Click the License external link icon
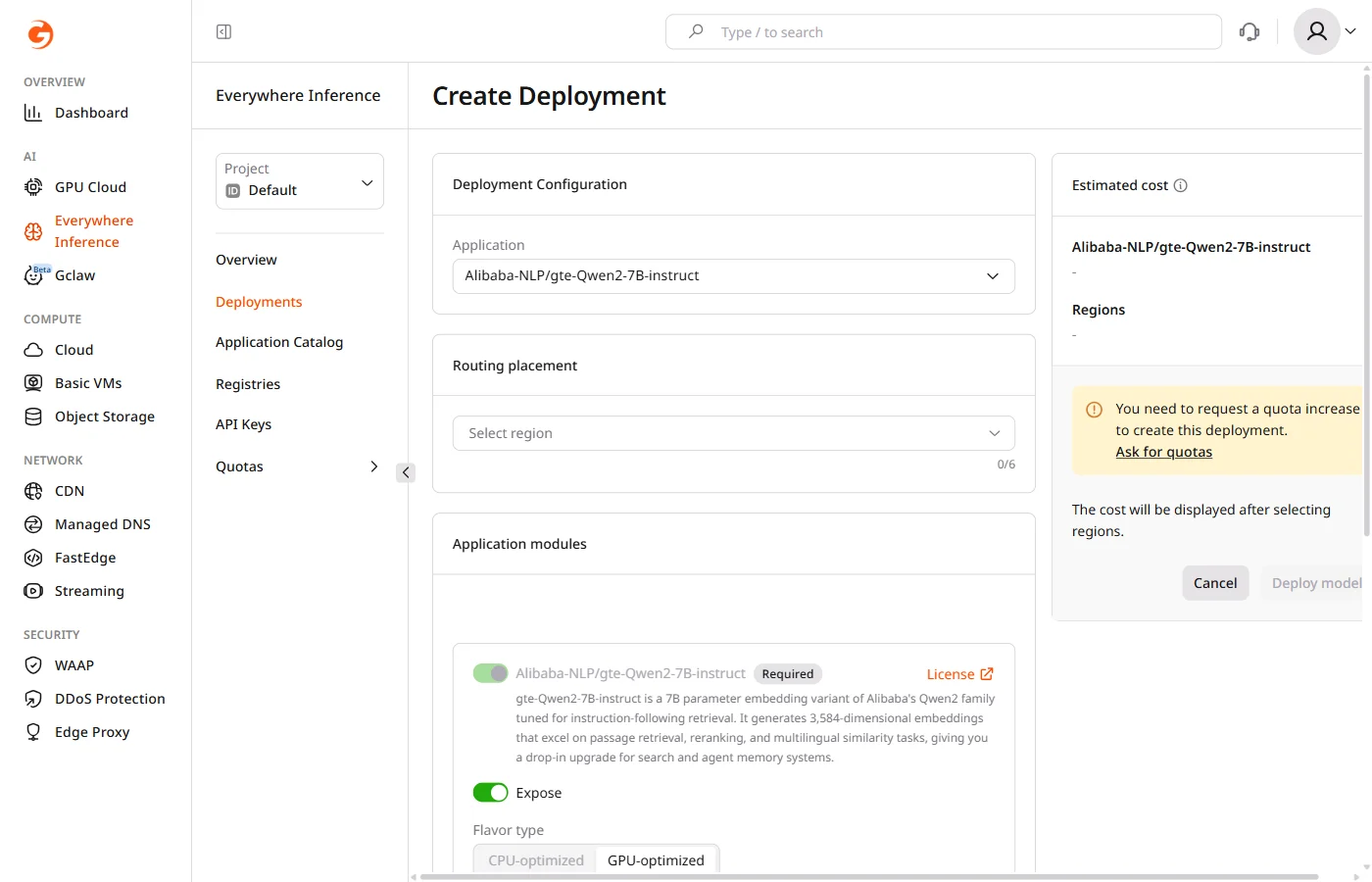This screenshot has height=882, width=1372. [987, 674]
